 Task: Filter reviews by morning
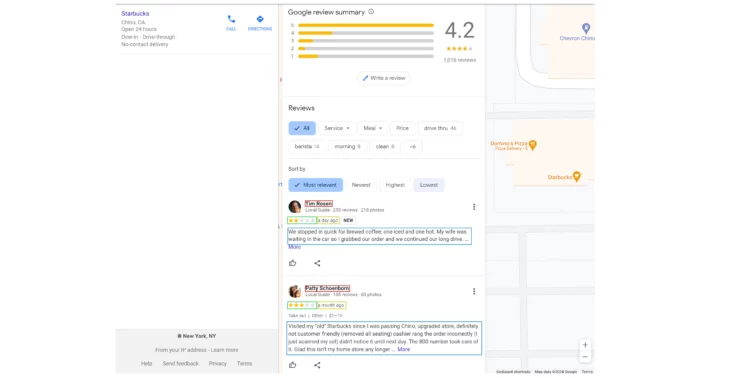(x=347, y=147)
